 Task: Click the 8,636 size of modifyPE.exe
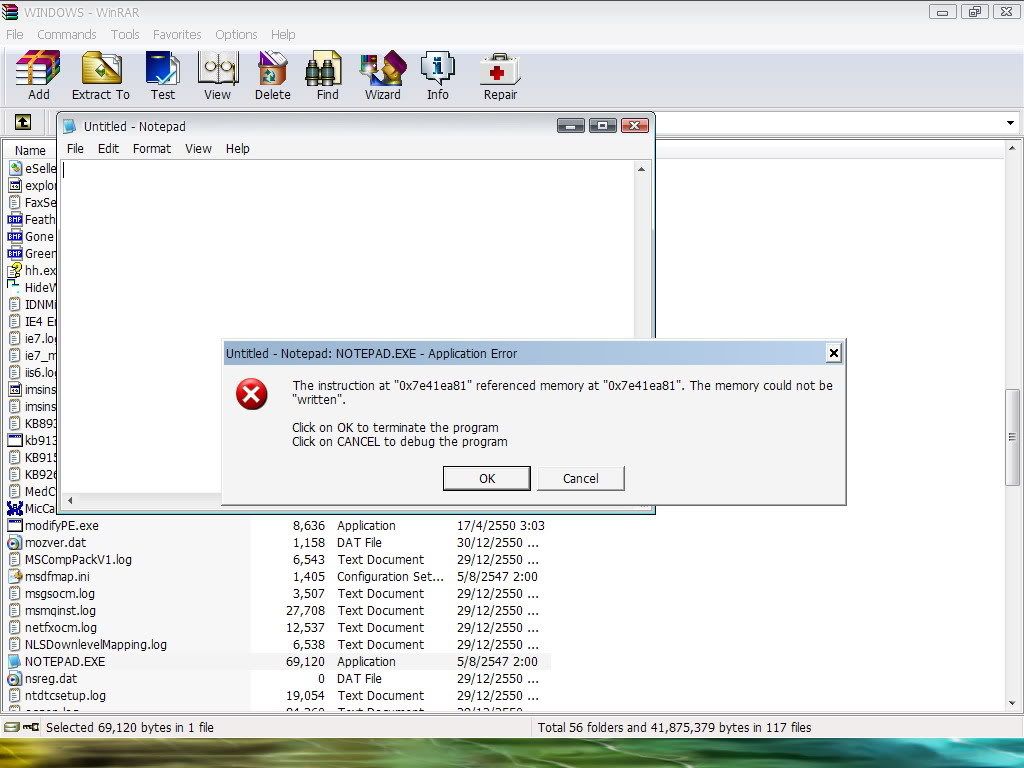click(309, 526)
